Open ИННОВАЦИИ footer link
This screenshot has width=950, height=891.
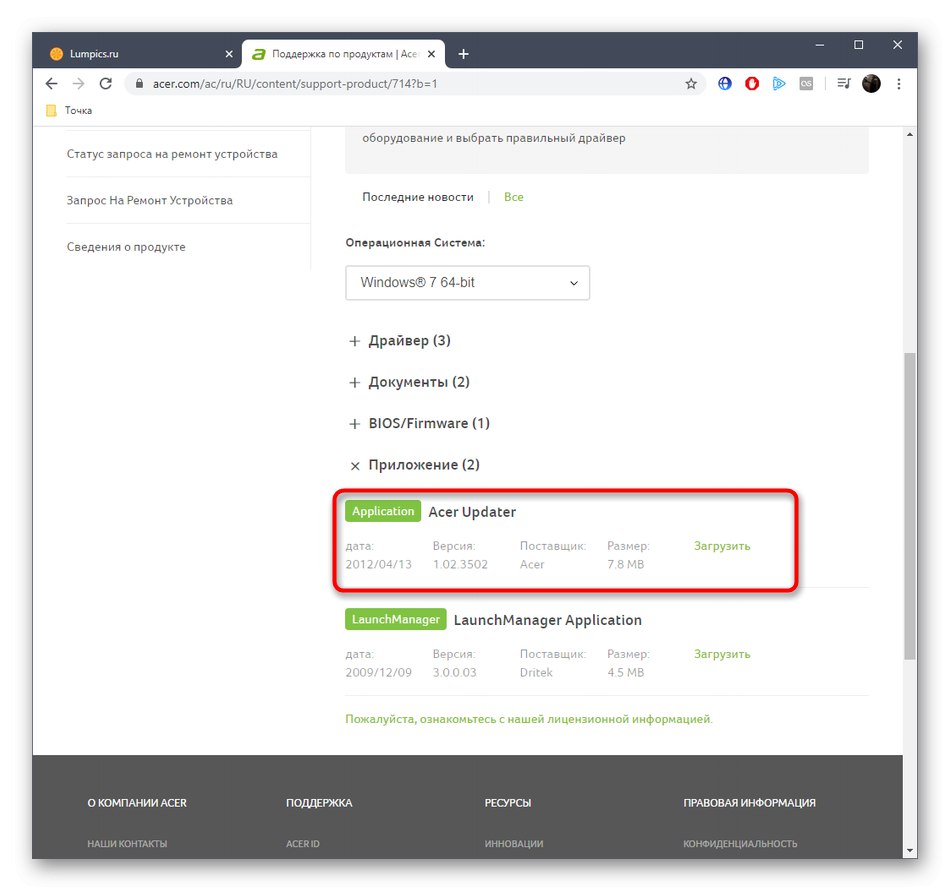pos(514,844)
